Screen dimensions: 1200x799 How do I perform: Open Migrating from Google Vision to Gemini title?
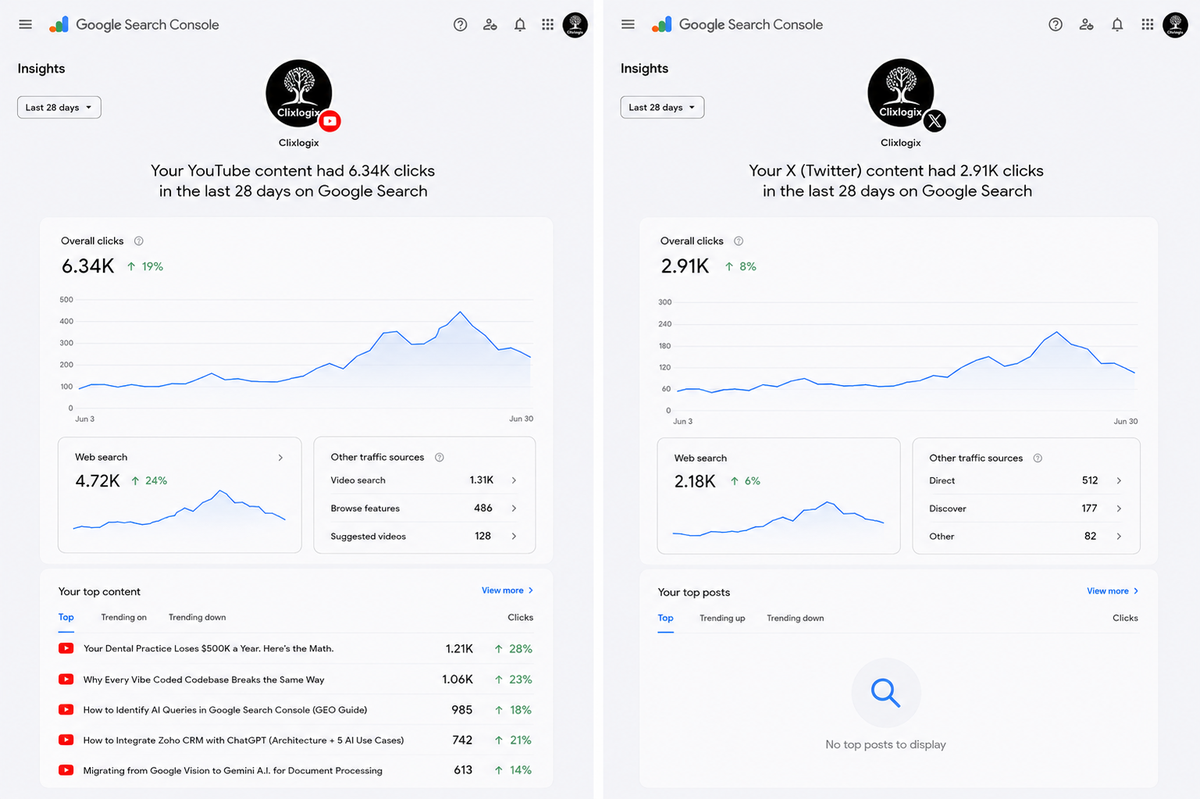233,771
